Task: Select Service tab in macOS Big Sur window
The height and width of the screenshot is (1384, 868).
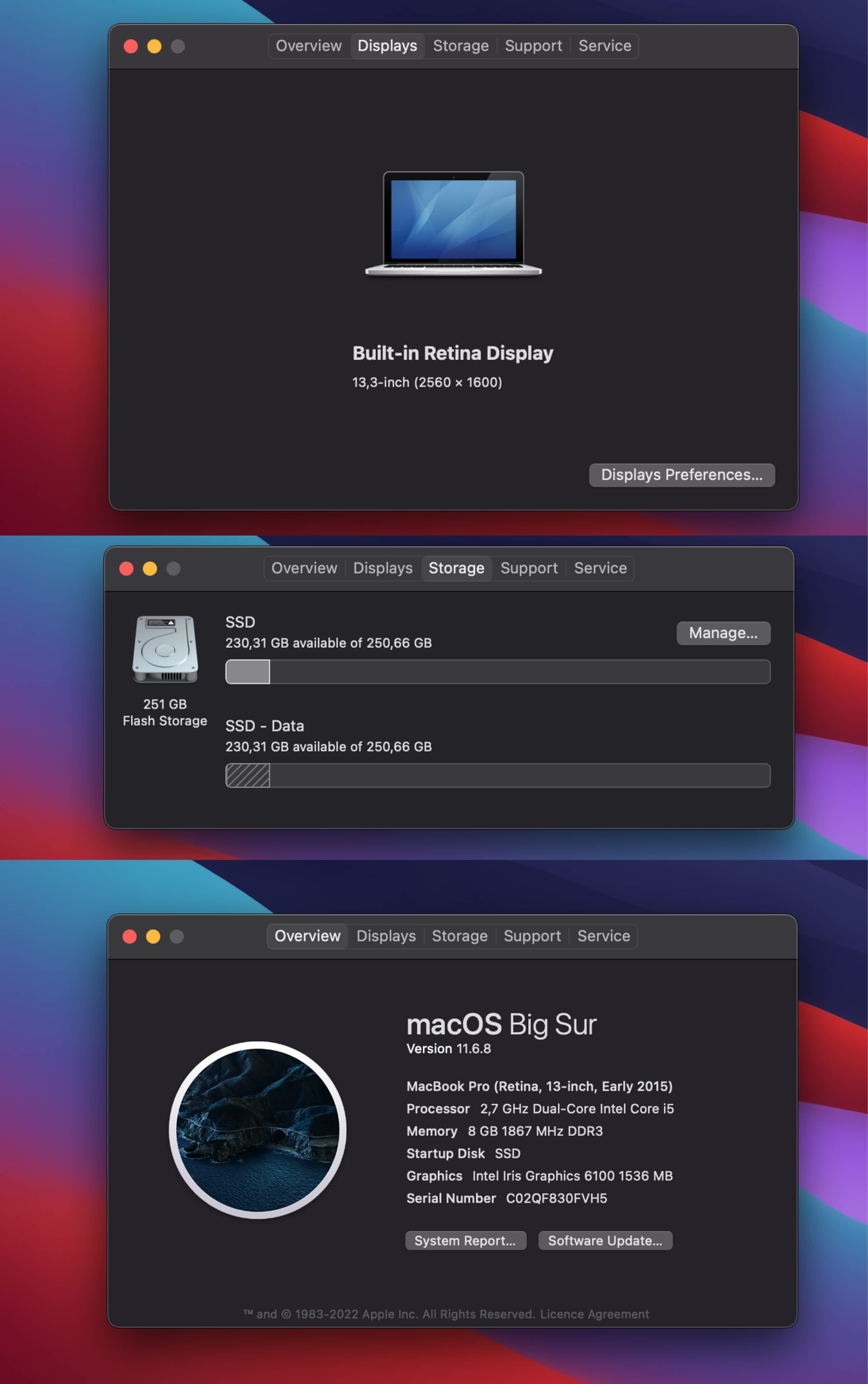Action: point(603,936)
